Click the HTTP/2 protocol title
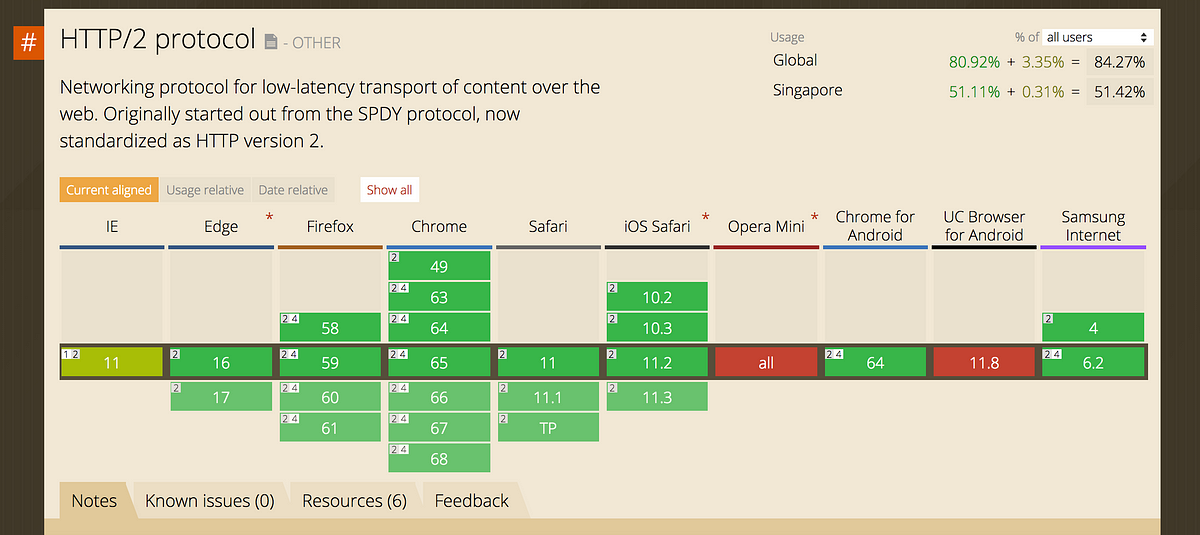The height and width of the screenshot is (535, 1200). 158,40
